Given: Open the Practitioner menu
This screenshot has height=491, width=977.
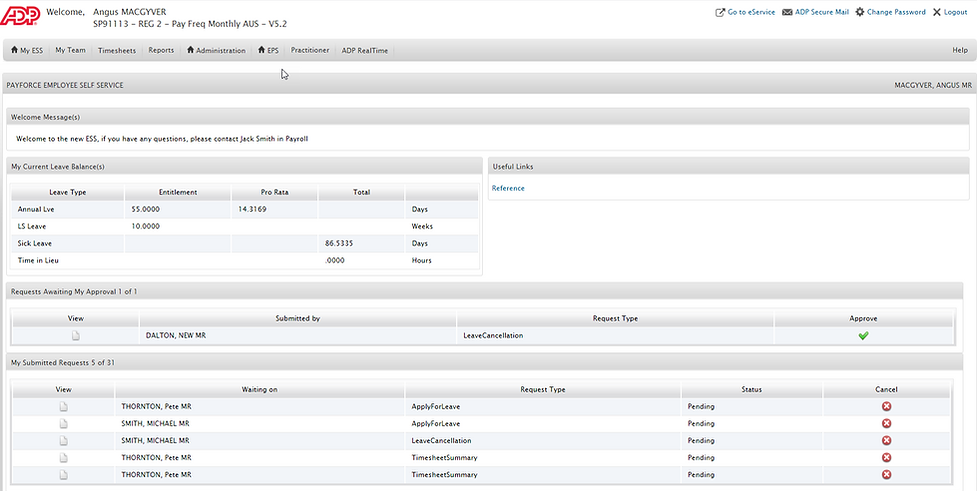Looking at the screenshot, I should (x=310, y=50).
